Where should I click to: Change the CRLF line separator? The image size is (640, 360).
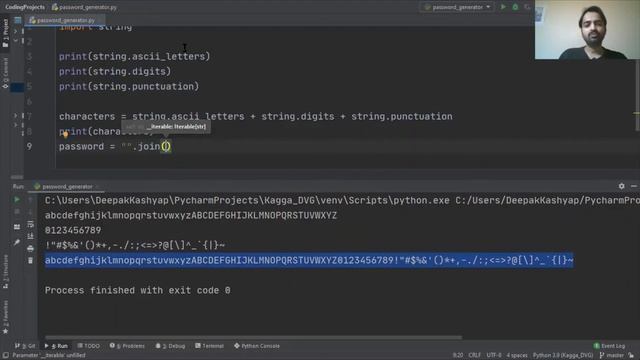[x=475, y=355]
